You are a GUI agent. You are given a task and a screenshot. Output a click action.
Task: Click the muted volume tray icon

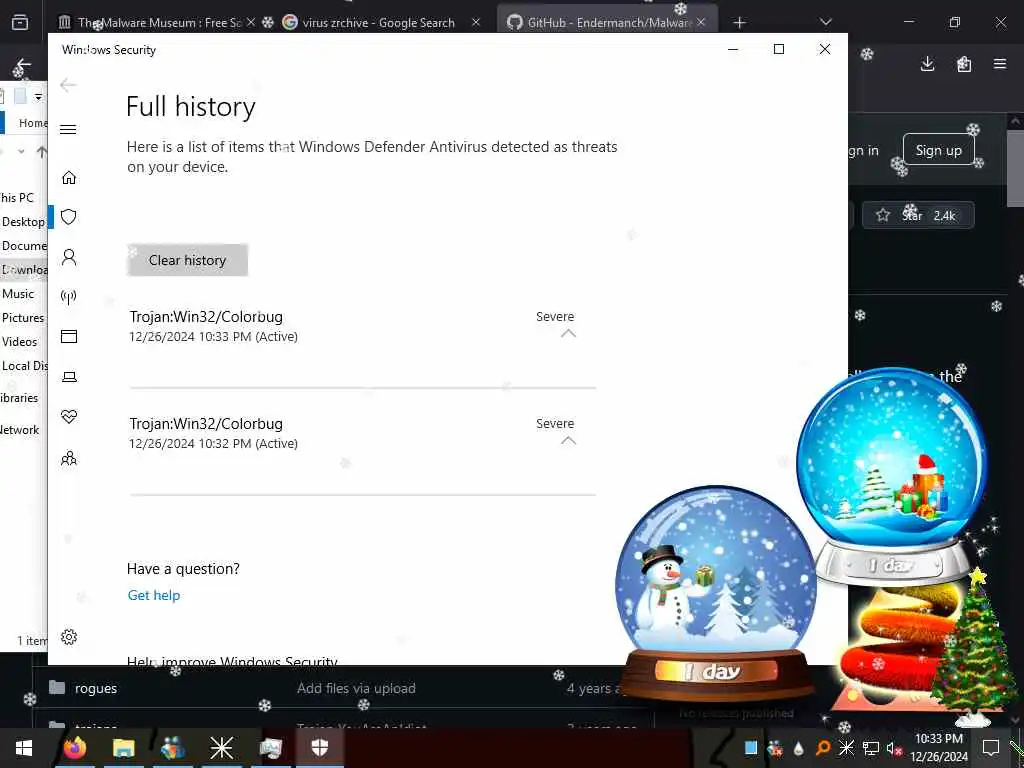point(893,748)
